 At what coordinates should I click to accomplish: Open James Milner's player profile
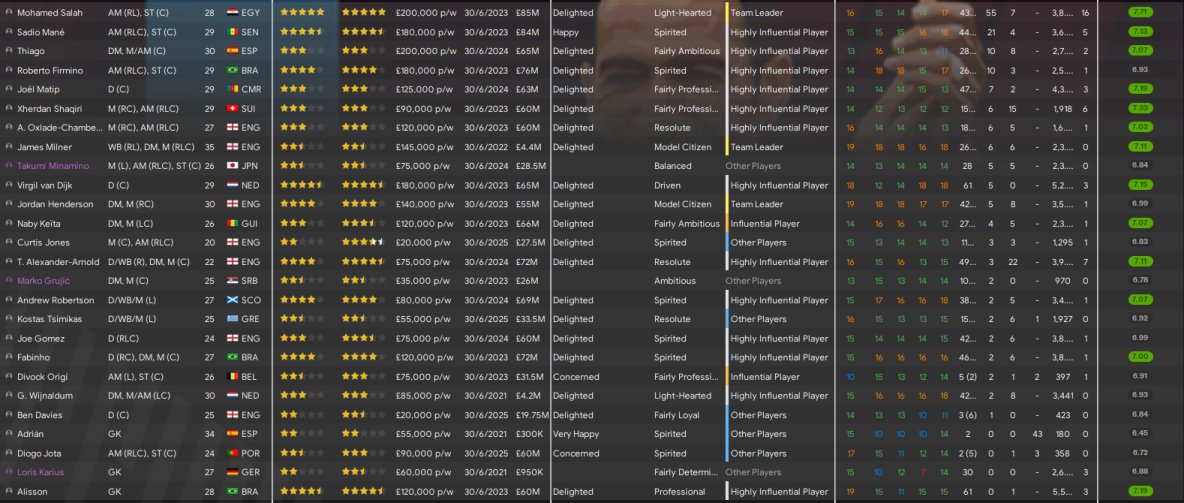(x=43, y=147)
